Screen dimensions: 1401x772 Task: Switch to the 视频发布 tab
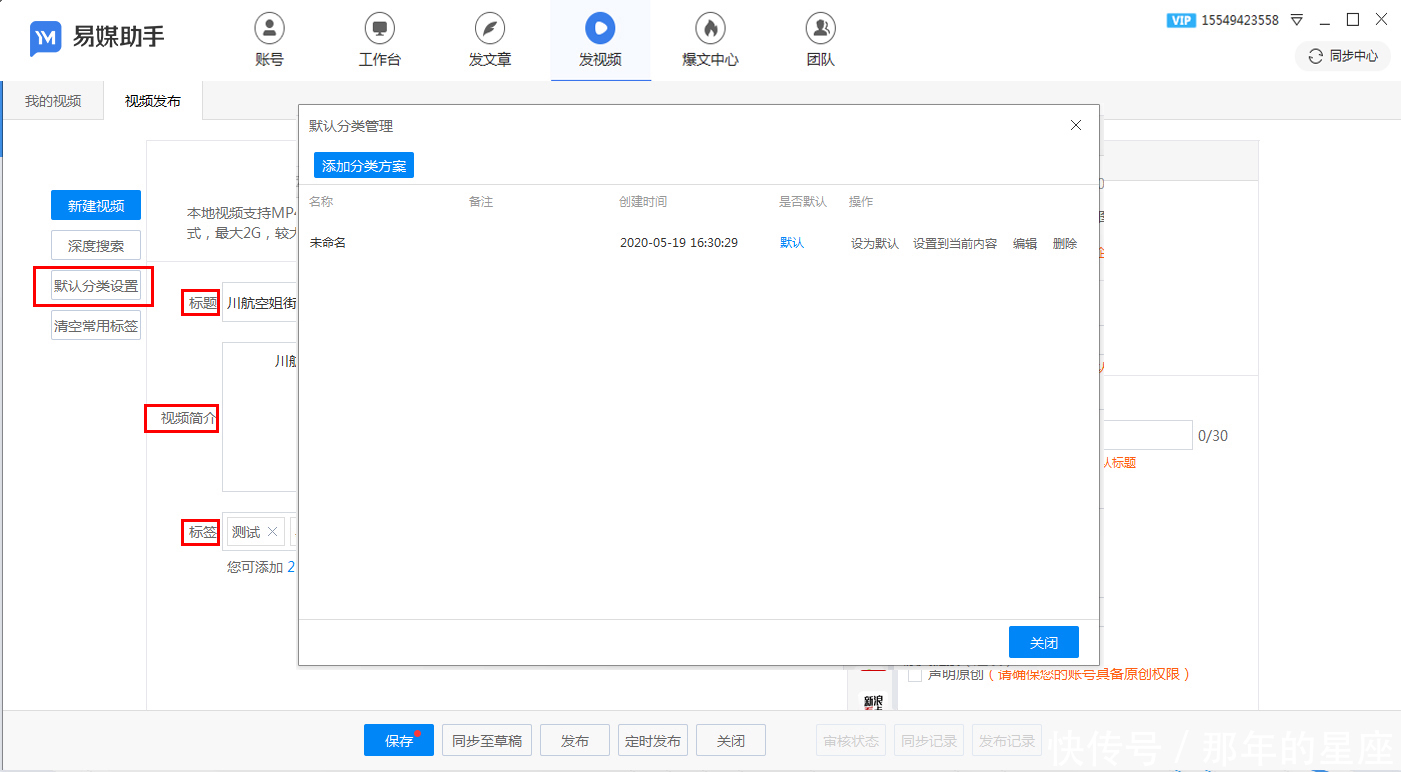[x=152, y=100]
